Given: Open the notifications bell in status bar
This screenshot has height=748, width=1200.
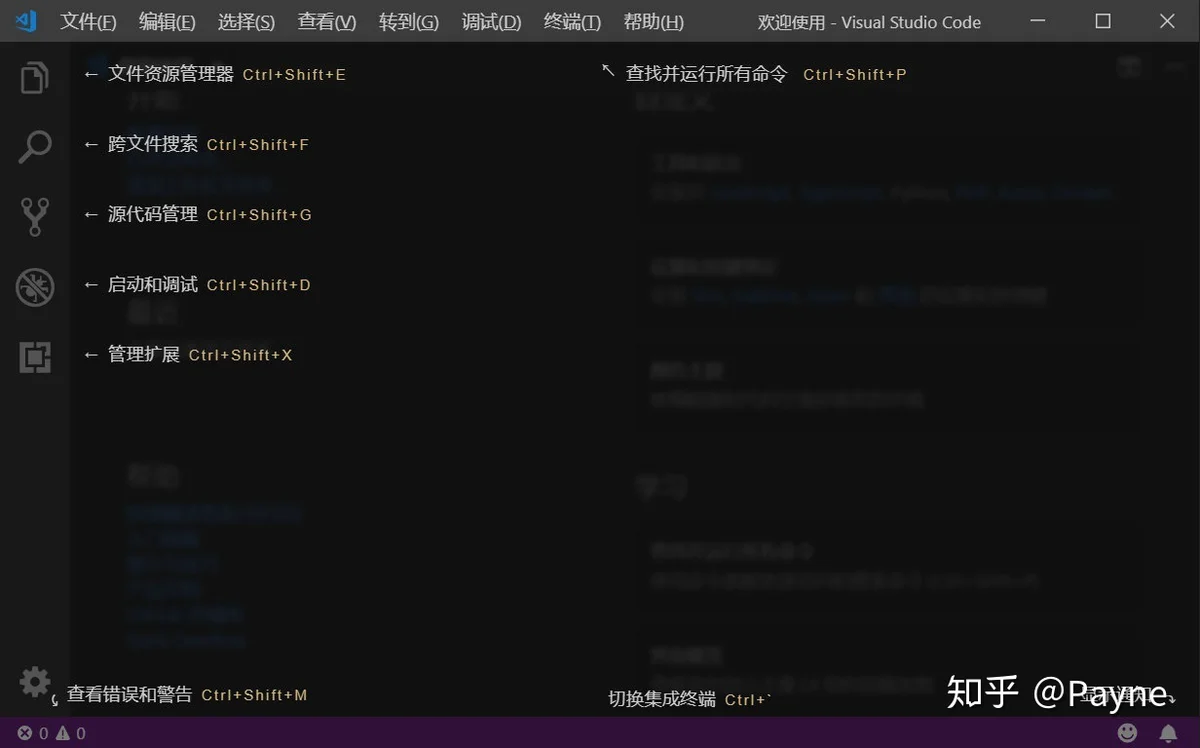Looking at the screenshot, I should coord(1167,733).
